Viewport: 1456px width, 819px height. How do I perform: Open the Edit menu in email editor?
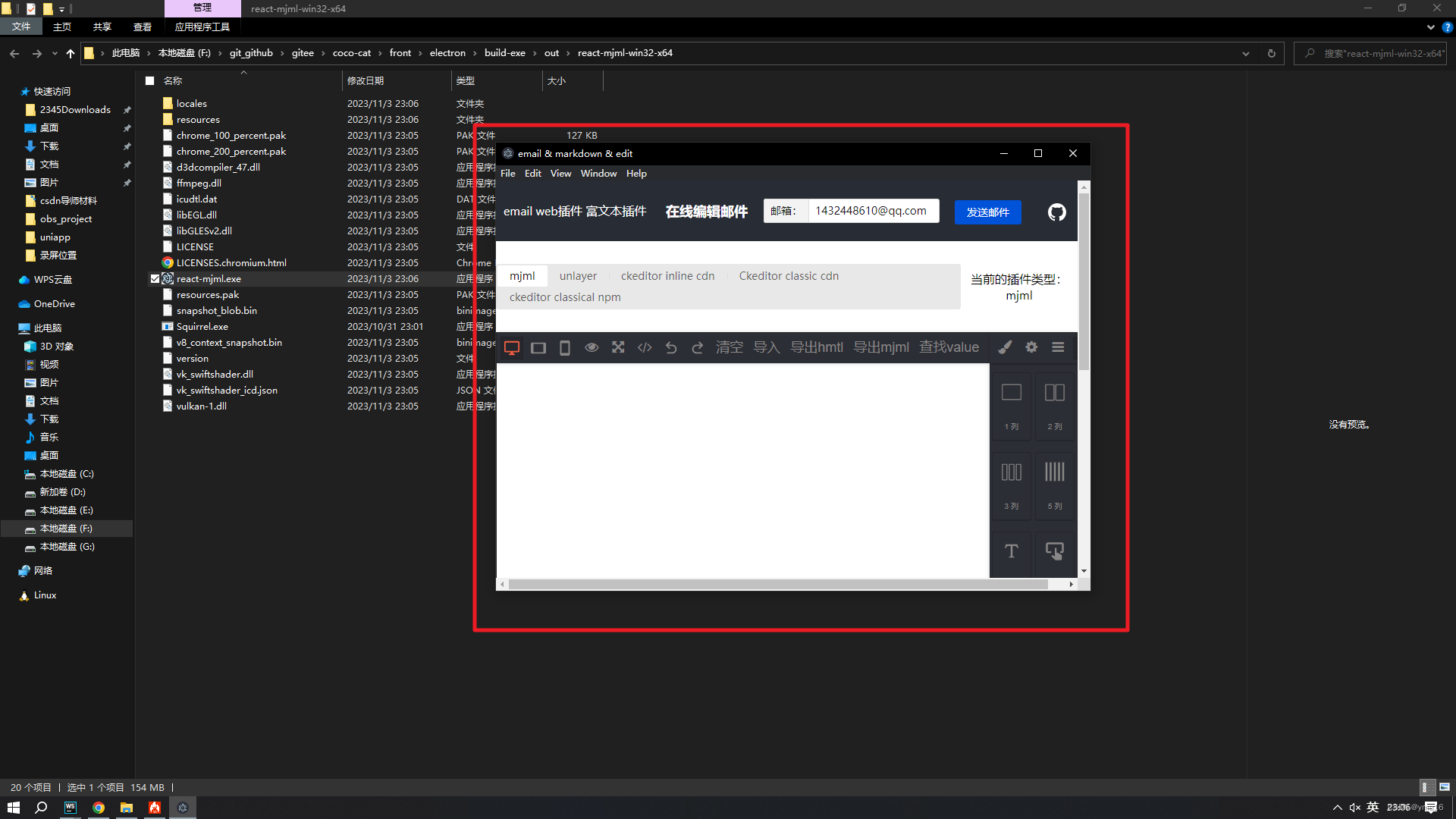533,174
